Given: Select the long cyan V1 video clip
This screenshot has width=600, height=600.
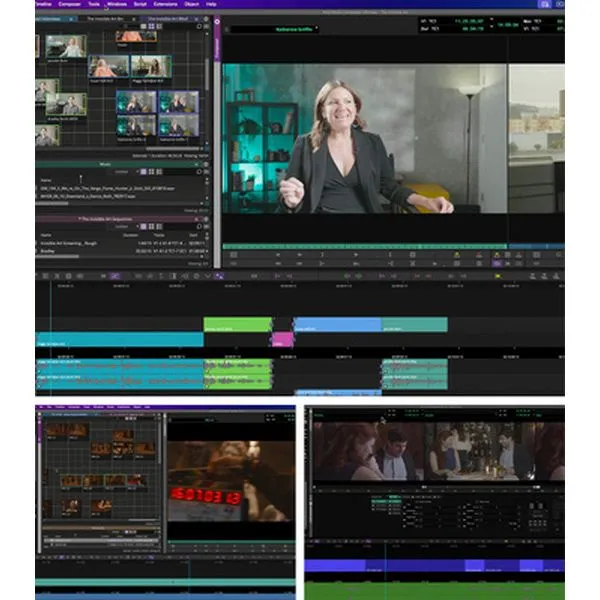Looking at the screenshot, I should (120, 339).
